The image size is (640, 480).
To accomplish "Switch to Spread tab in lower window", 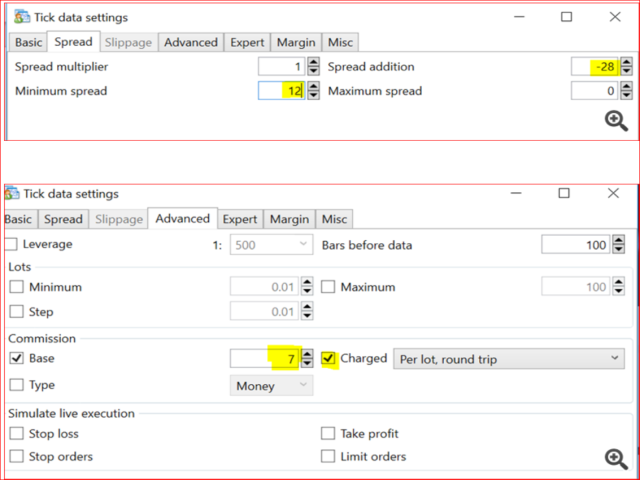I will click(63, 219).
